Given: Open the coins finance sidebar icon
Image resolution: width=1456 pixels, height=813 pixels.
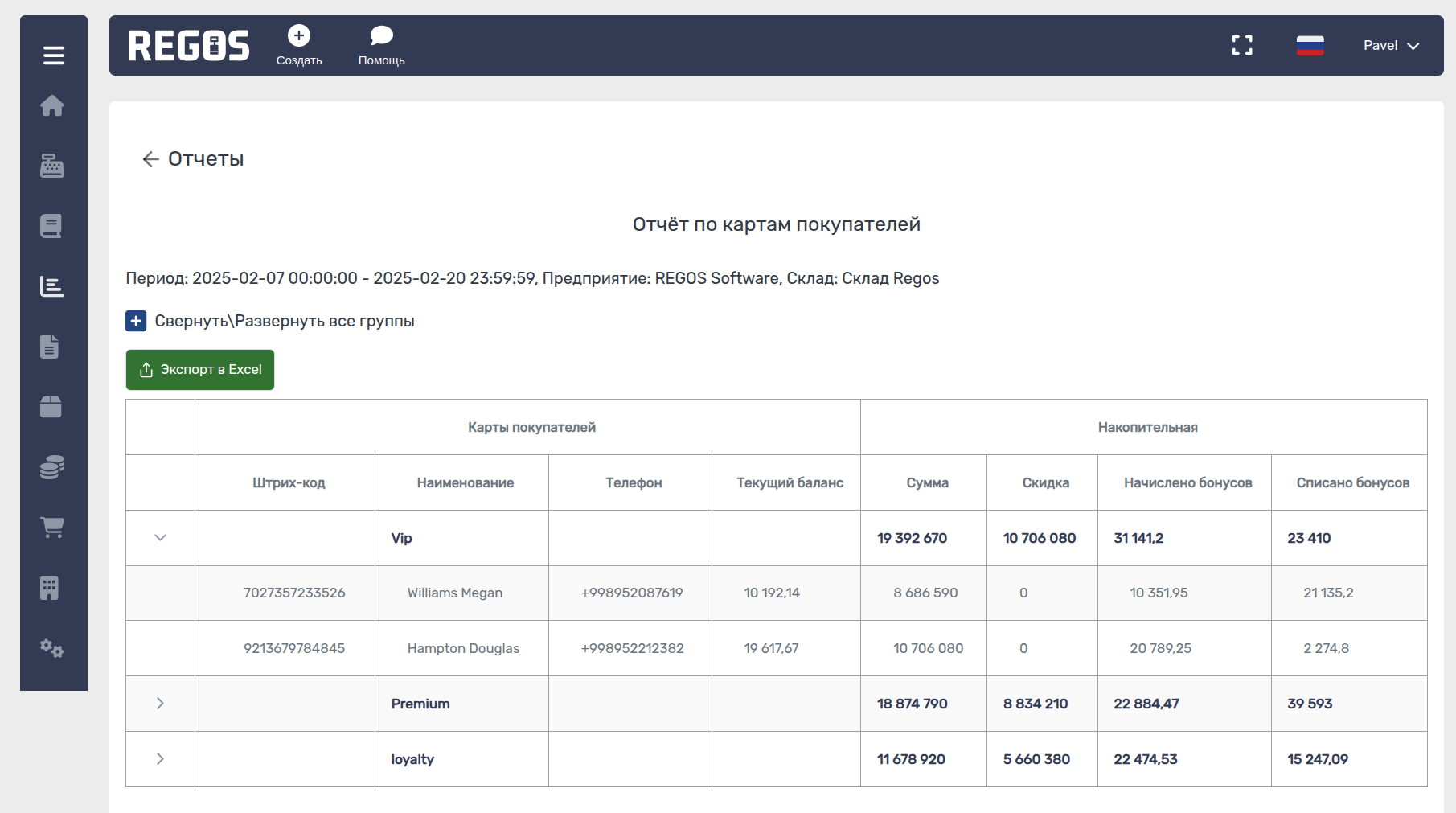Looking at the screenshot, I should pos(52,467).
